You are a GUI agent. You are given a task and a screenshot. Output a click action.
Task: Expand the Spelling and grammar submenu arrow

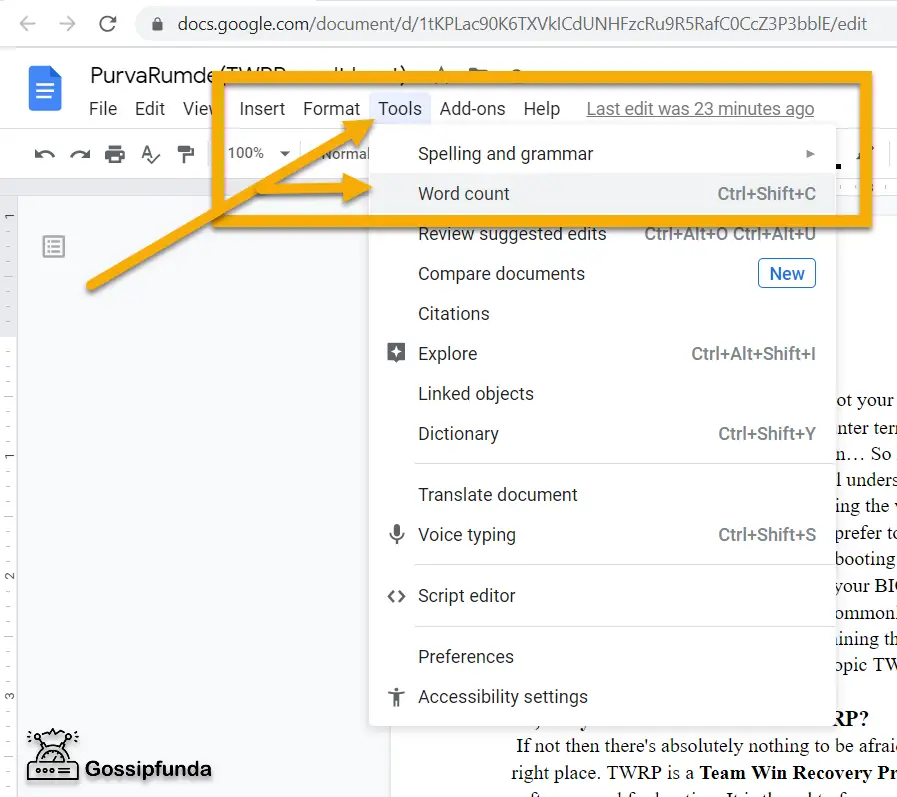[810, 153]
